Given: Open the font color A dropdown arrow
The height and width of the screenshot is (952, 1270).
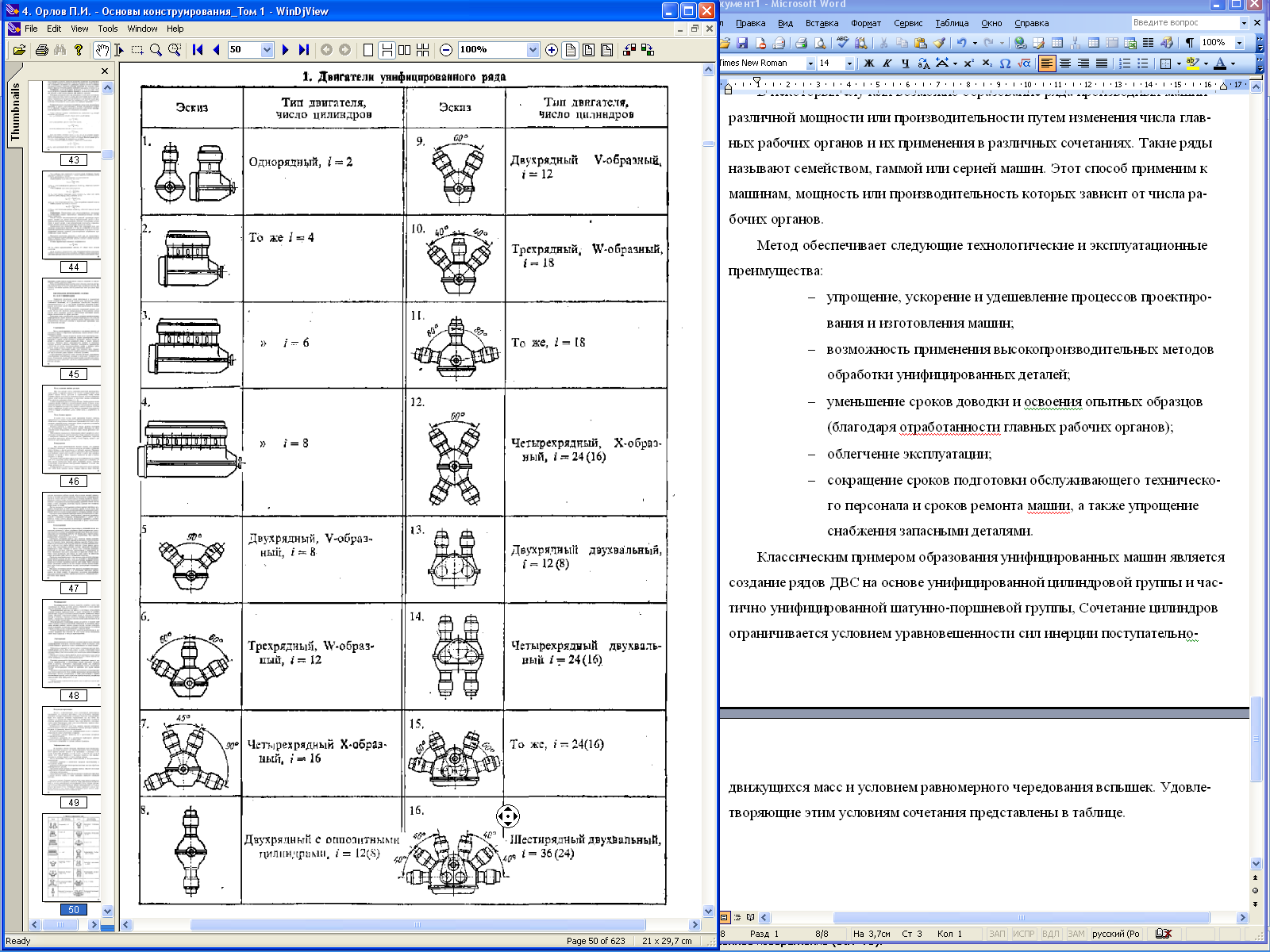Looking at the screenshot, I should click(x=1233, y=63).
